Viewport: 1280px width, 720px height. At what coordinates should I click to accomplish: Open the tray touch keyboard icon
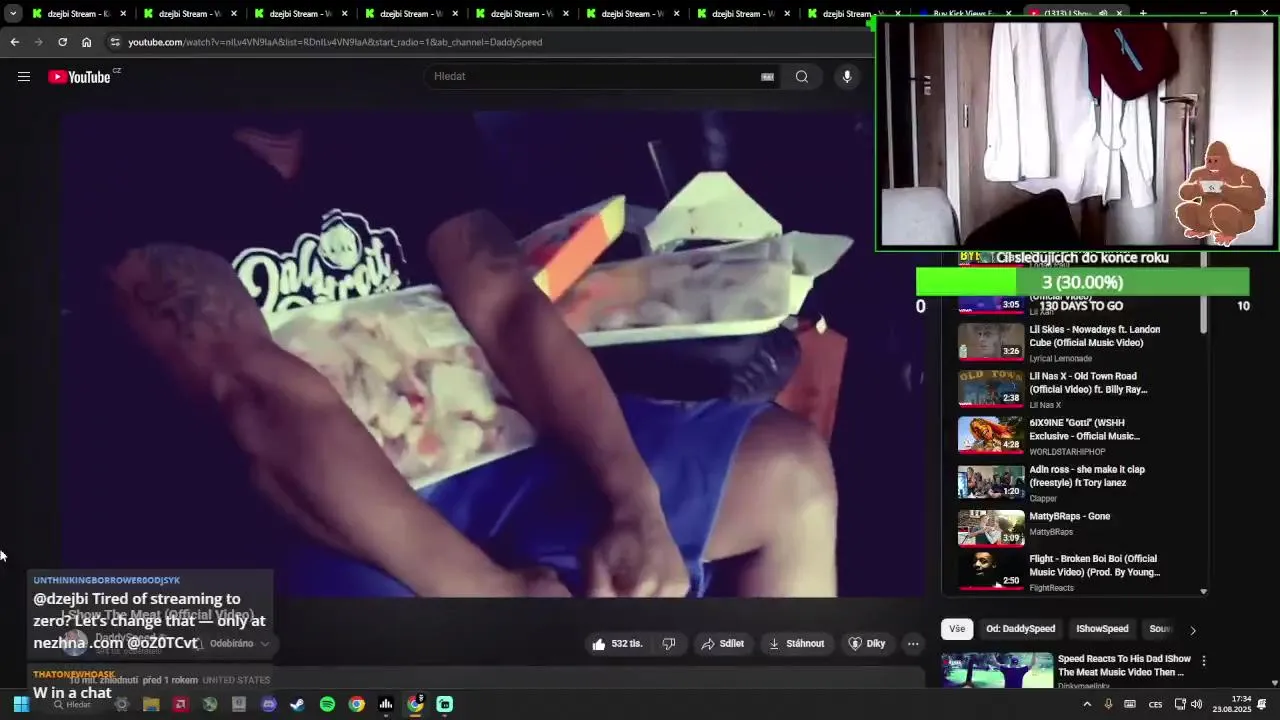[x=1130, y=704]
